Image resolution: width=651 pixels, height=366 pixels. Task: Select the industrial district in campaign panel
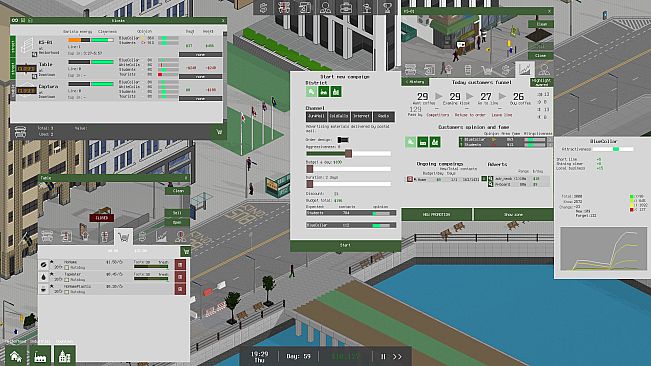323,92
